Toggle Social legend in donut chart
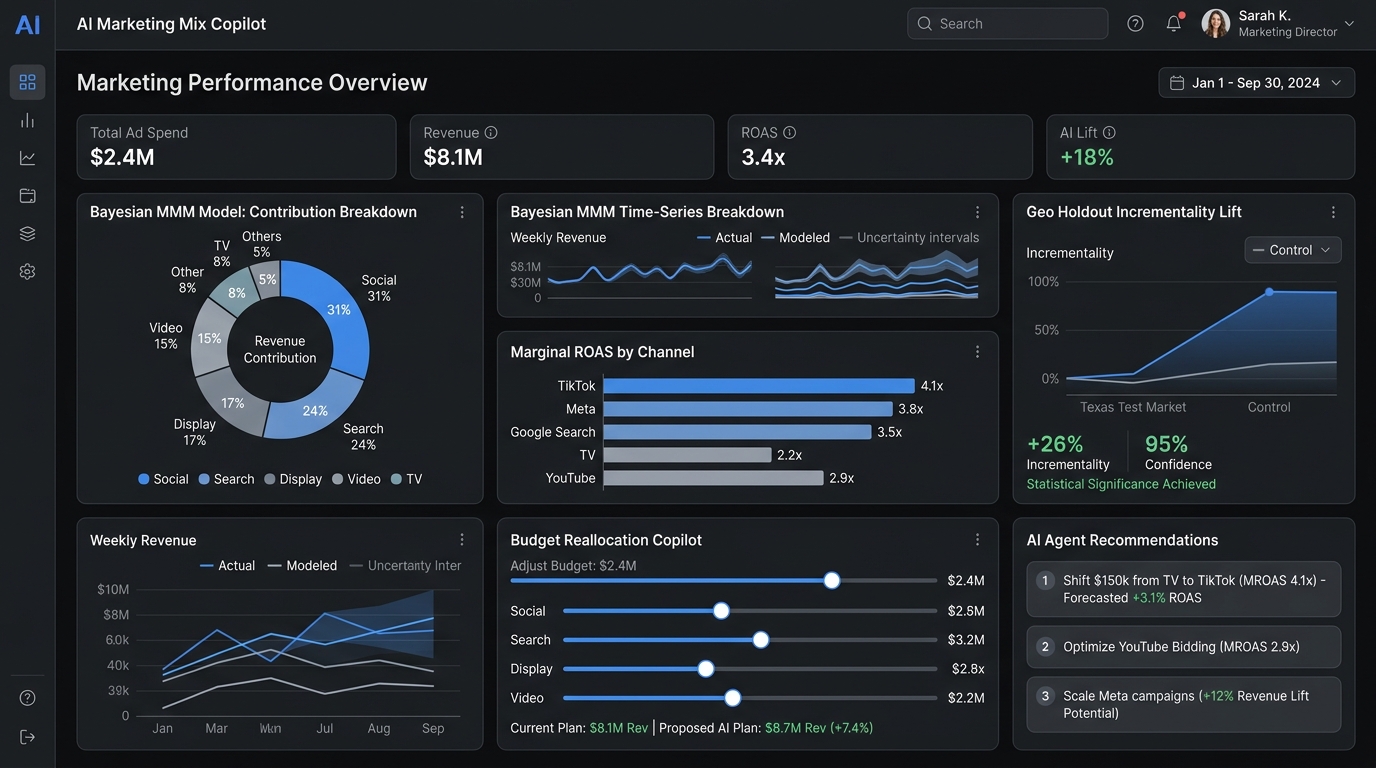1376x768 pixels. point(163,479)
